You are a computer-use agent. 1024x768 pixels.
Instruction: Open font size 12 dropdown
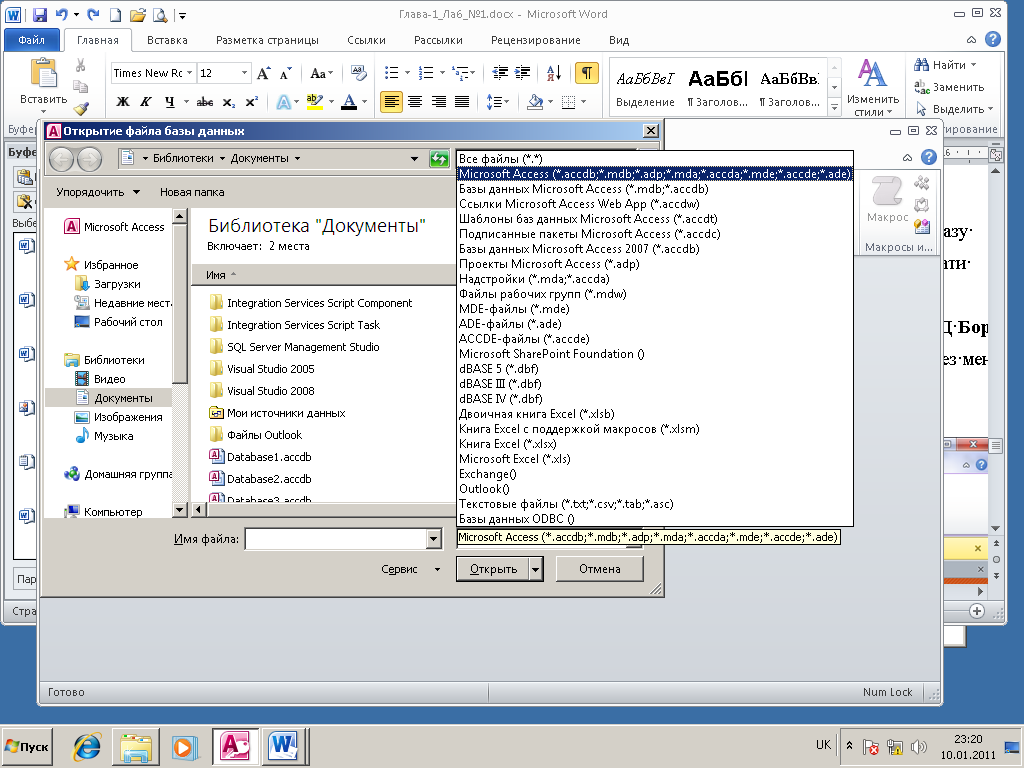tap(244, 73)
